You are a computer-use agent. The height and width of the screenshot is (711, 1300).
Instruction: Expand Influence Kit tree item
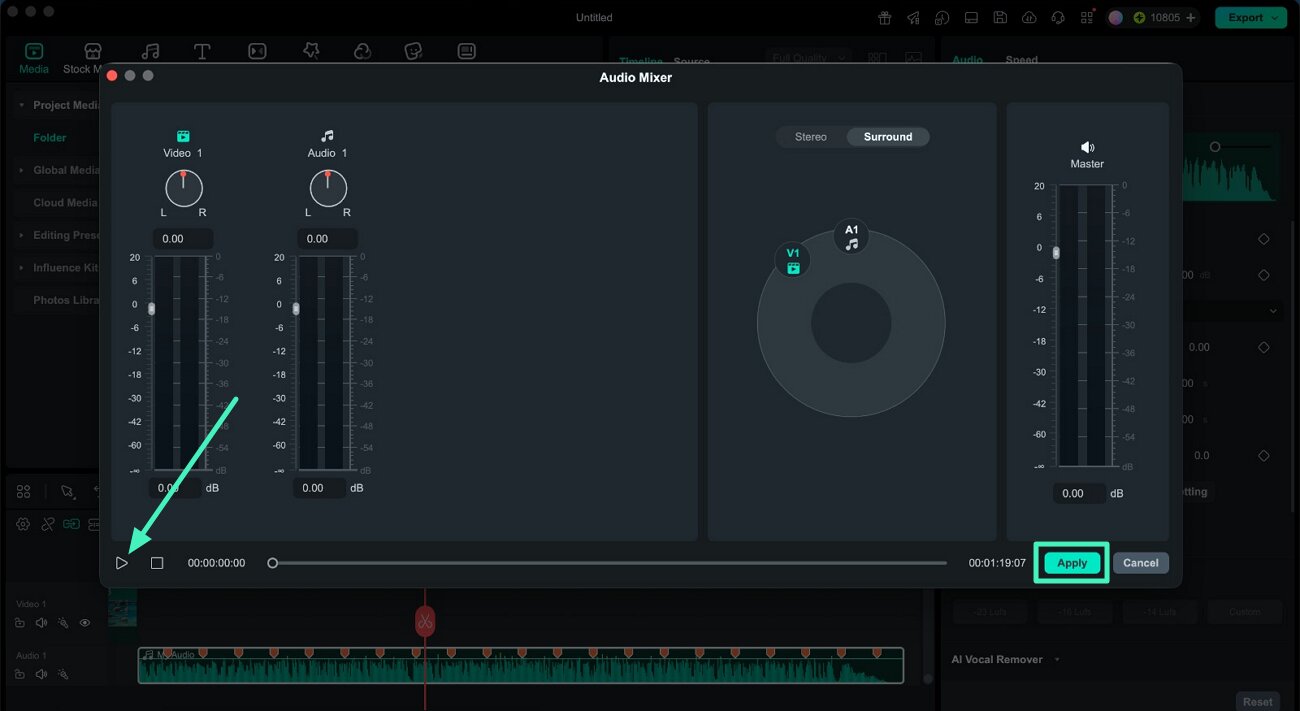[x=22, y=268]
